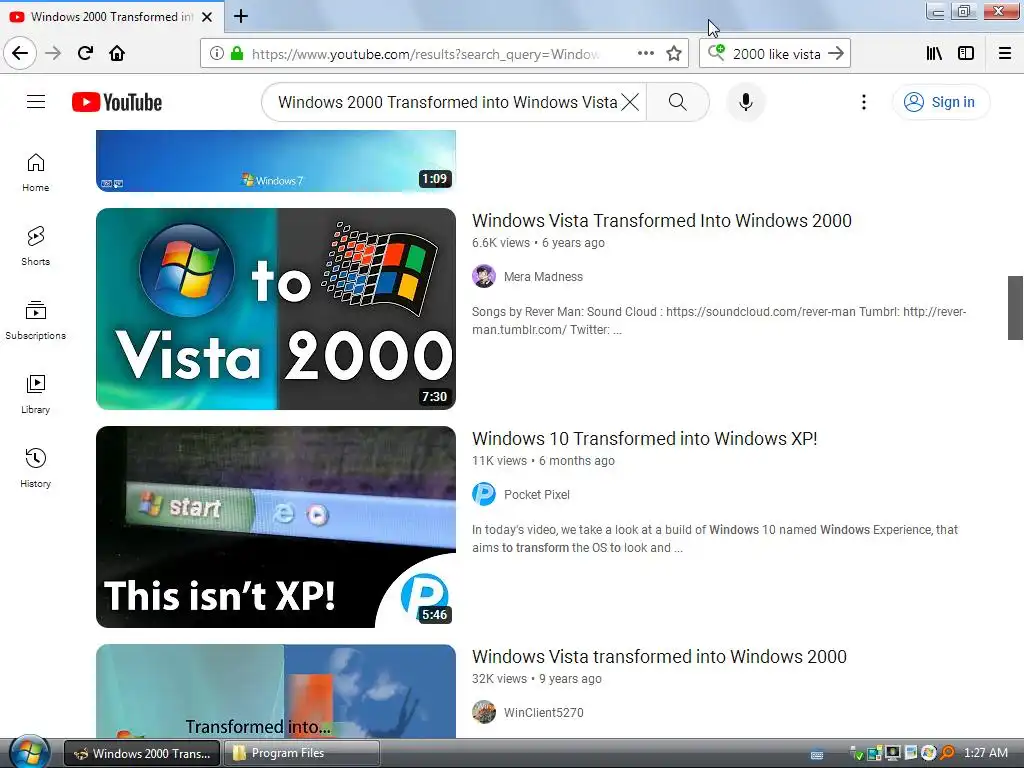The image size is (1024, 768).
Task: Open Home in the YouTube sidebar
Action: 36,173
